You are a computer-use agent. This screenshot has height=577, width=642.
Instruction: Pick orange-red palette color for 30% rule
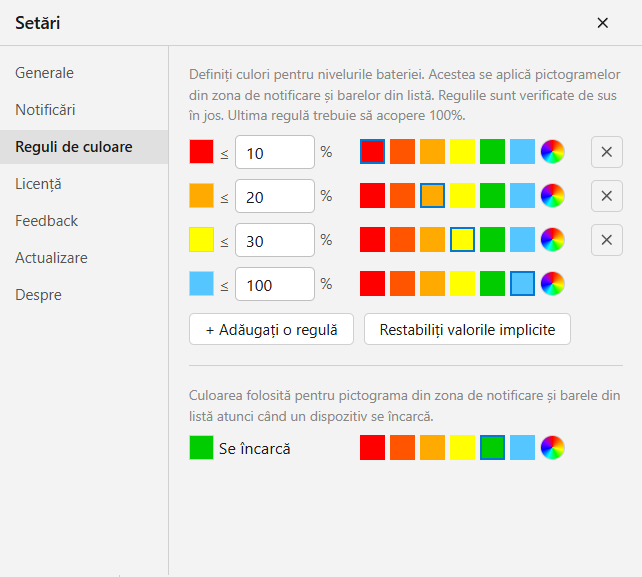click(x=402, y=240)
